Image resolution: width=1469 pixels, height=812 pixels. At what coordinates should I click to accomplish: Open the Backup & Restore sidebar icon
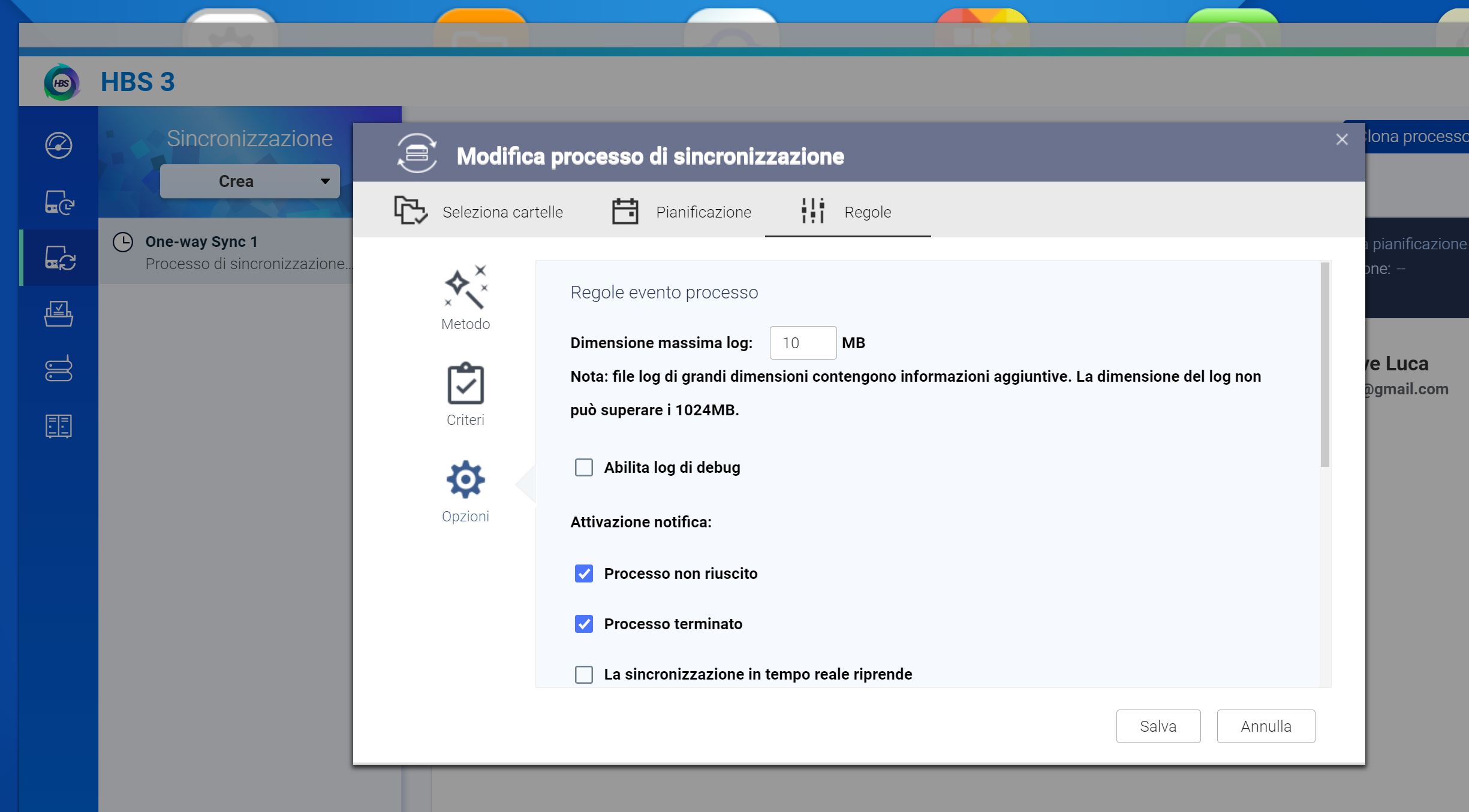pyautogui.click(x=59, y=202)
